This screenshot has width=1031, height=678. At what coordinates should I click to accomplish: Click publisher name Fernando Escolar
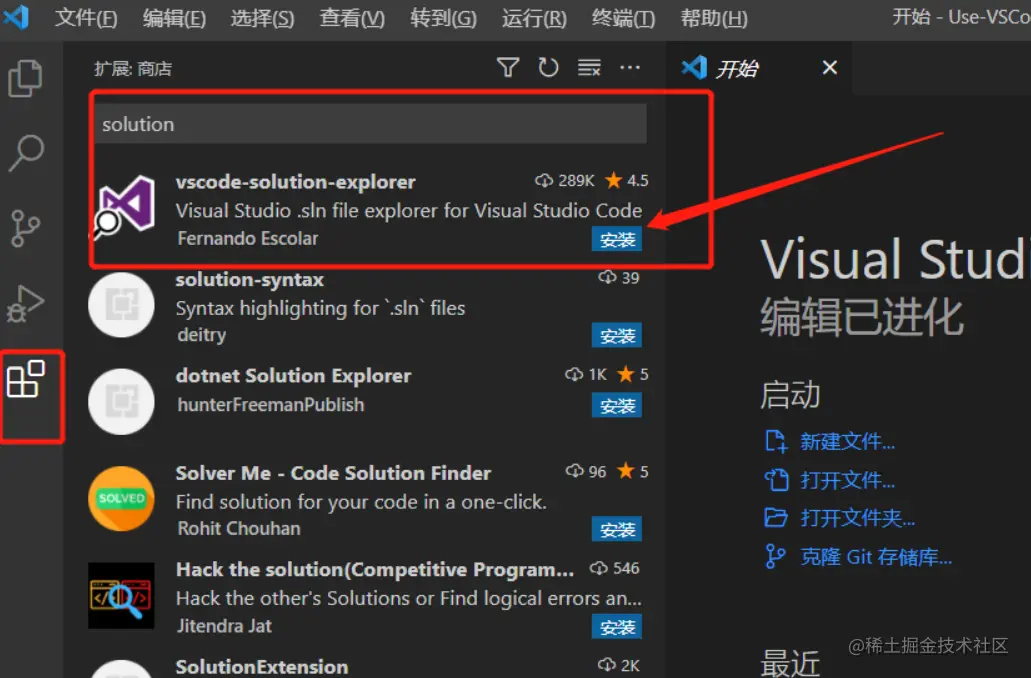click(x=247, y=238)
